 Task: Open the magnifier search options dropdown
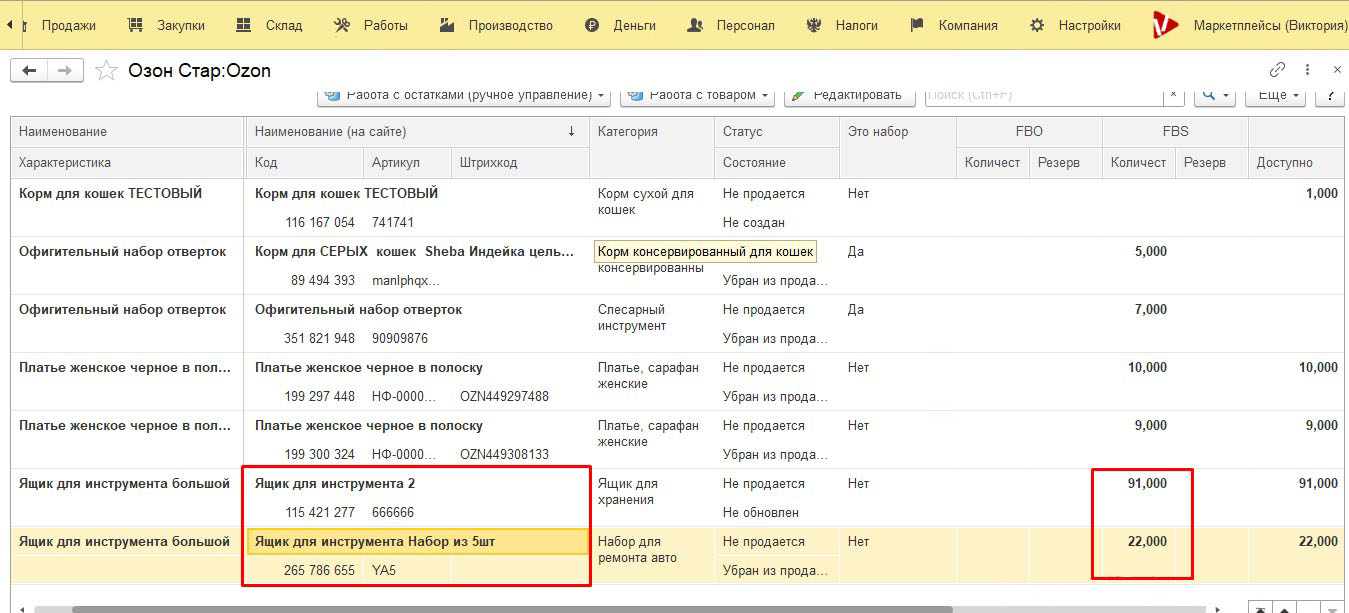tap(1214, 95)
